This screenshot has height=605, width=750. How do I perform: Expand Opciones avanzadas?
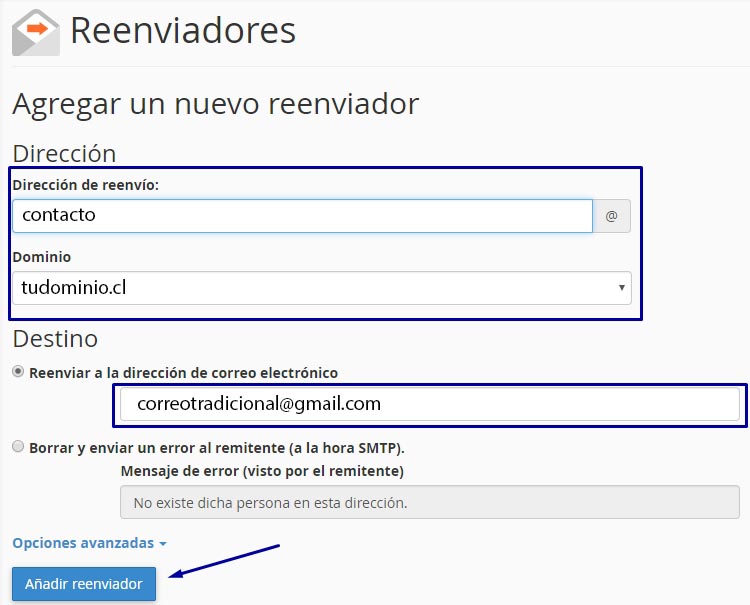point(89,543)
